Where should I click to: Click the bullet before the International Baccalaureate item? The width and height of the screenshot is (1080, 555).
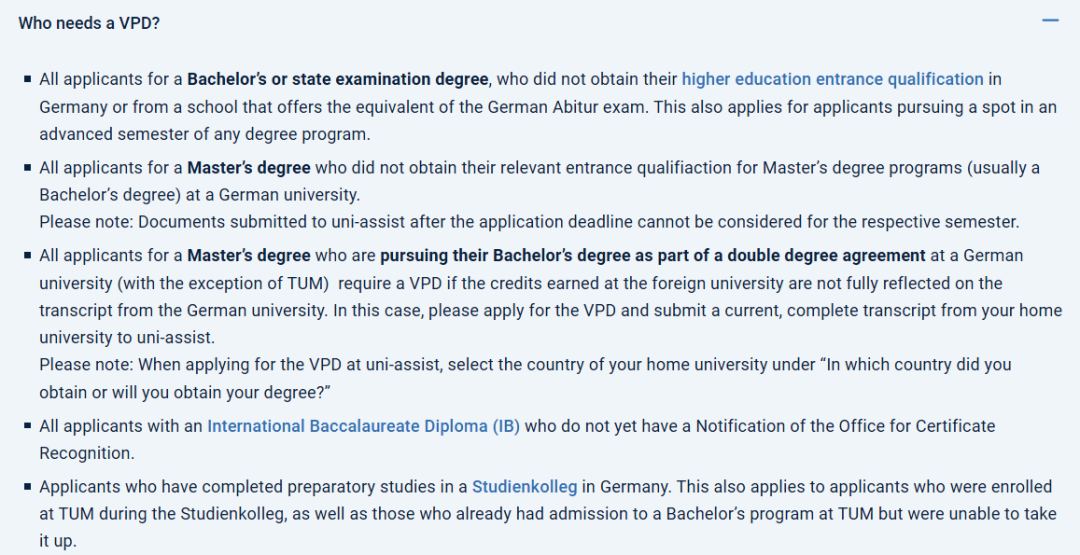(x=27, y=427)
